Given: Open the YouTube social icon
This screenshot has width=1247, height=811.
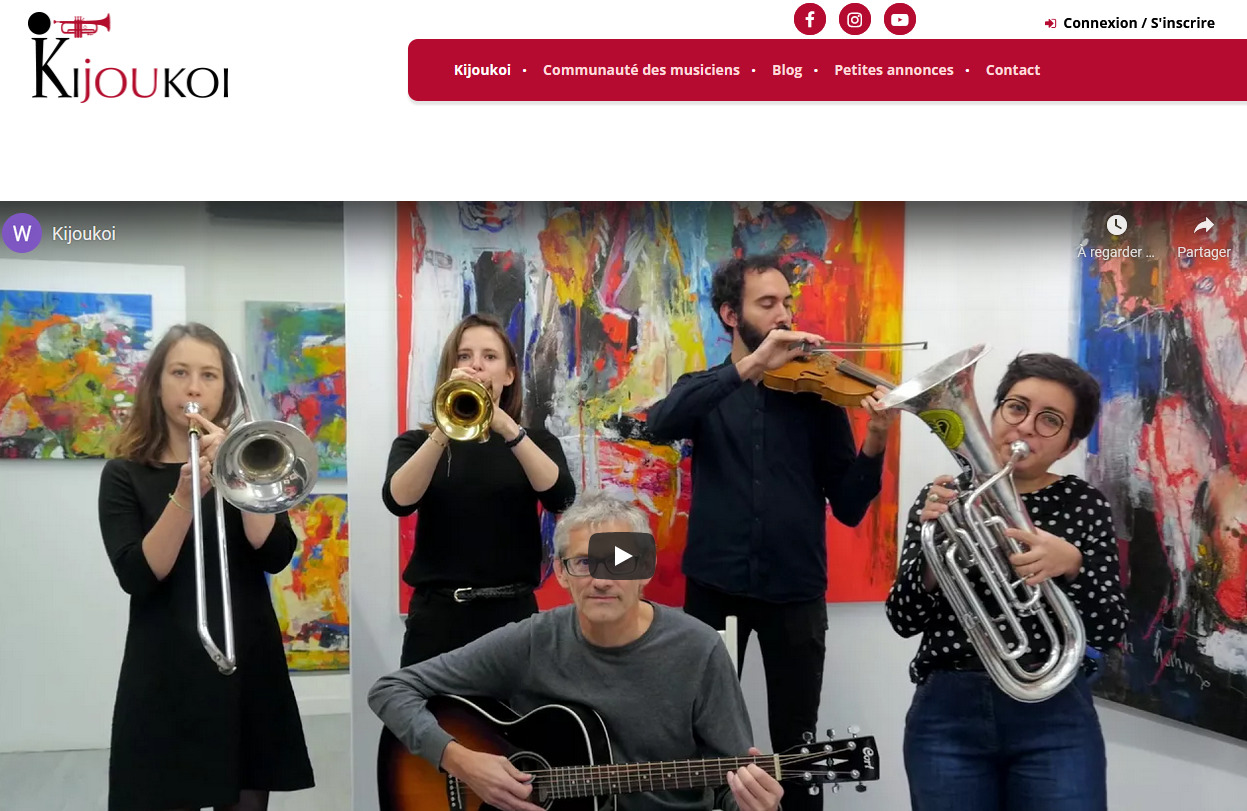Looking at the screenshot, I should point(900,19).
